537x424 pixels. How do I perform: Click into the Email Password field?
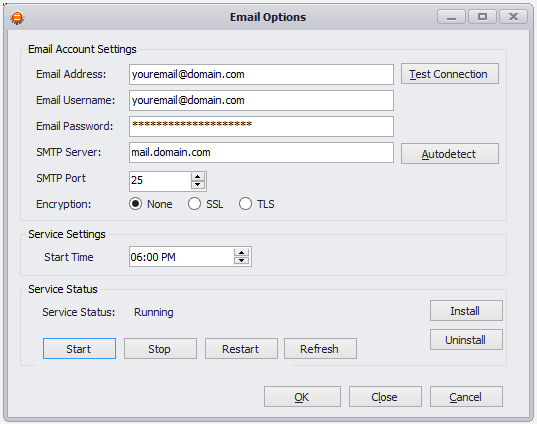(x=261, y=126)
